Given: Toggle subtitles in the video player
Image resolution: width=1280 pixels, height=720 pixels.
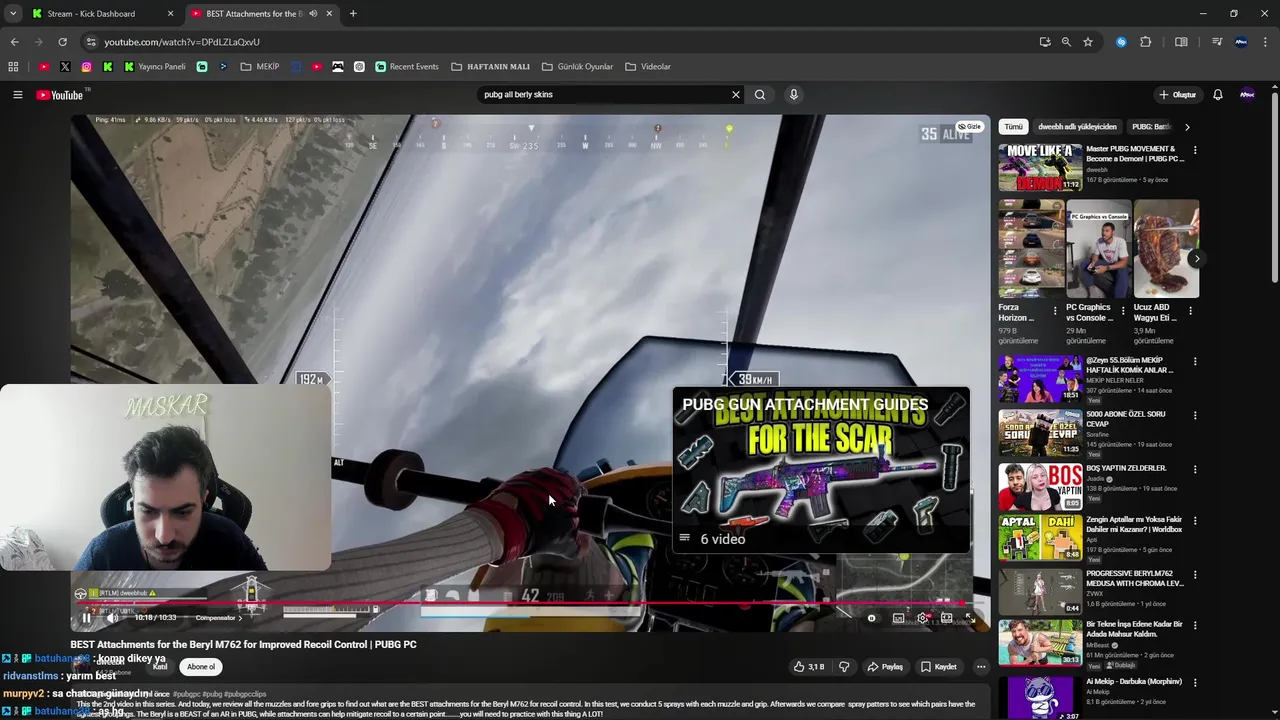Looking at the screenshot, I should [x=898, y=618].
